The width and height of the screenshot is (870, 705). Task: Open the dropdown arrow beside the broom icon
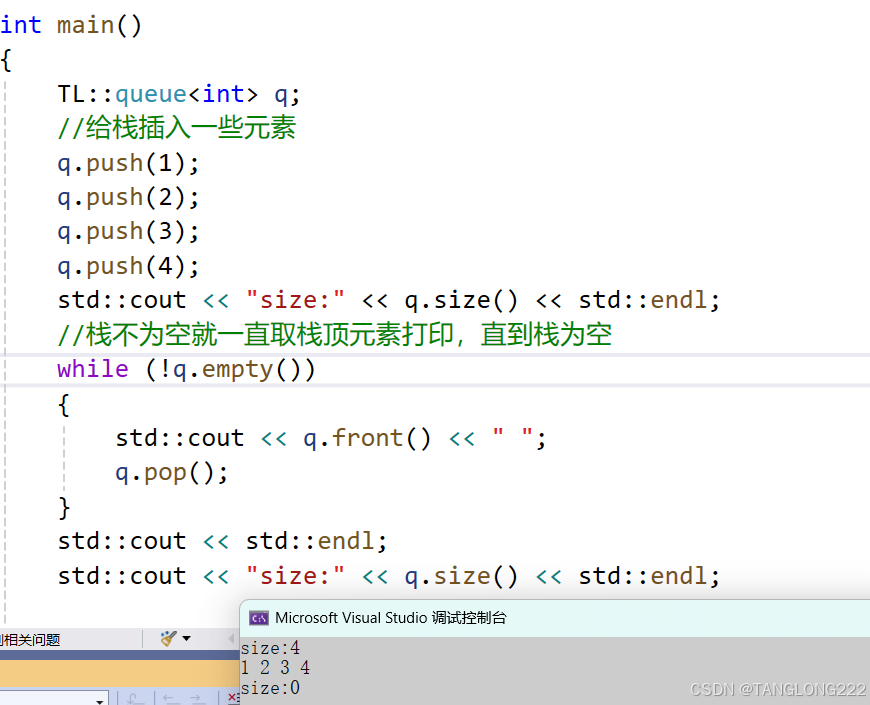pos(186,638)
